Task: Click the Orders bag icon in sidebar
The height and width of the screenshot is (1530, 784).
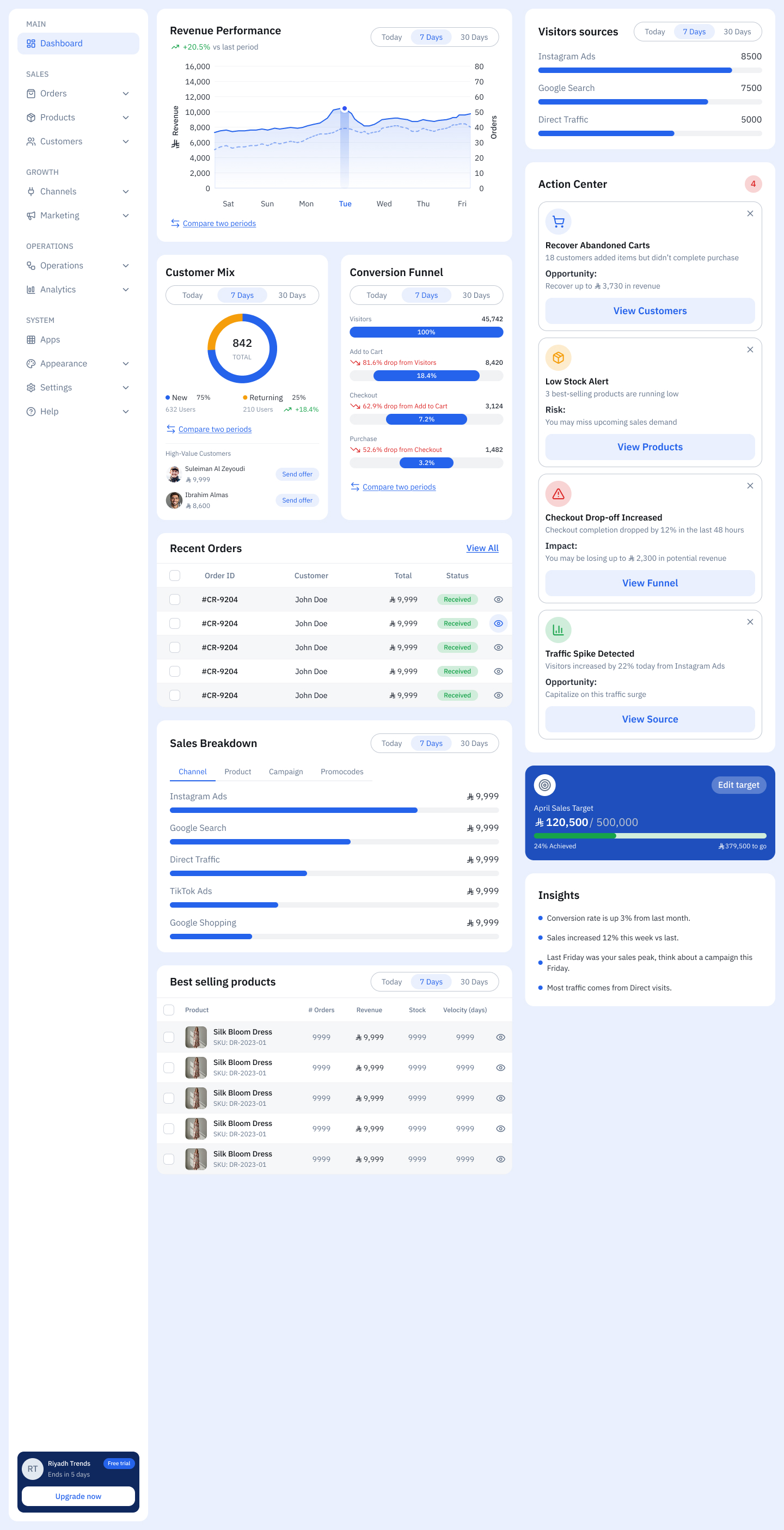Action: pos(31,93)
